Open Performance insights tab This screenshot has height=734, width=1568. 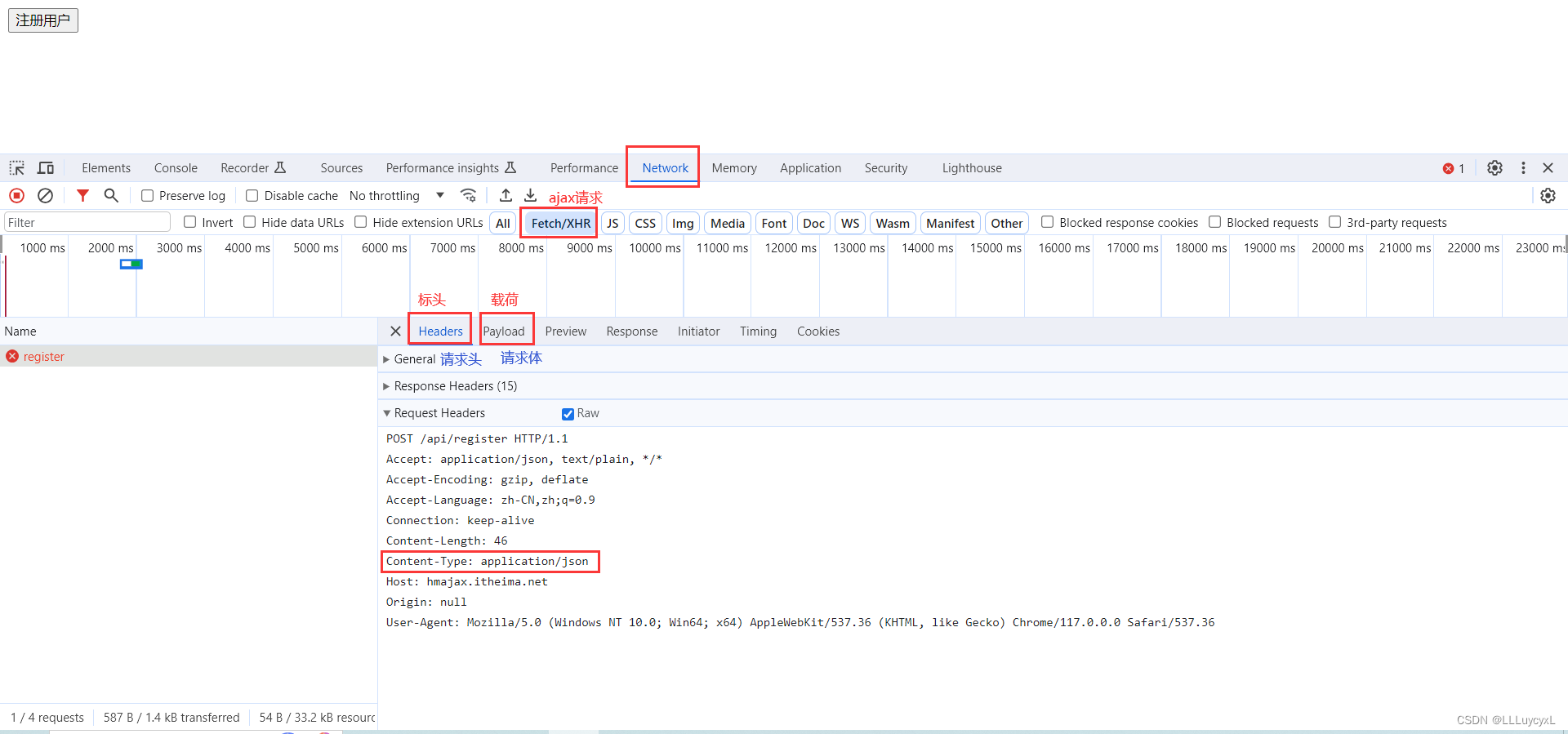451,168
